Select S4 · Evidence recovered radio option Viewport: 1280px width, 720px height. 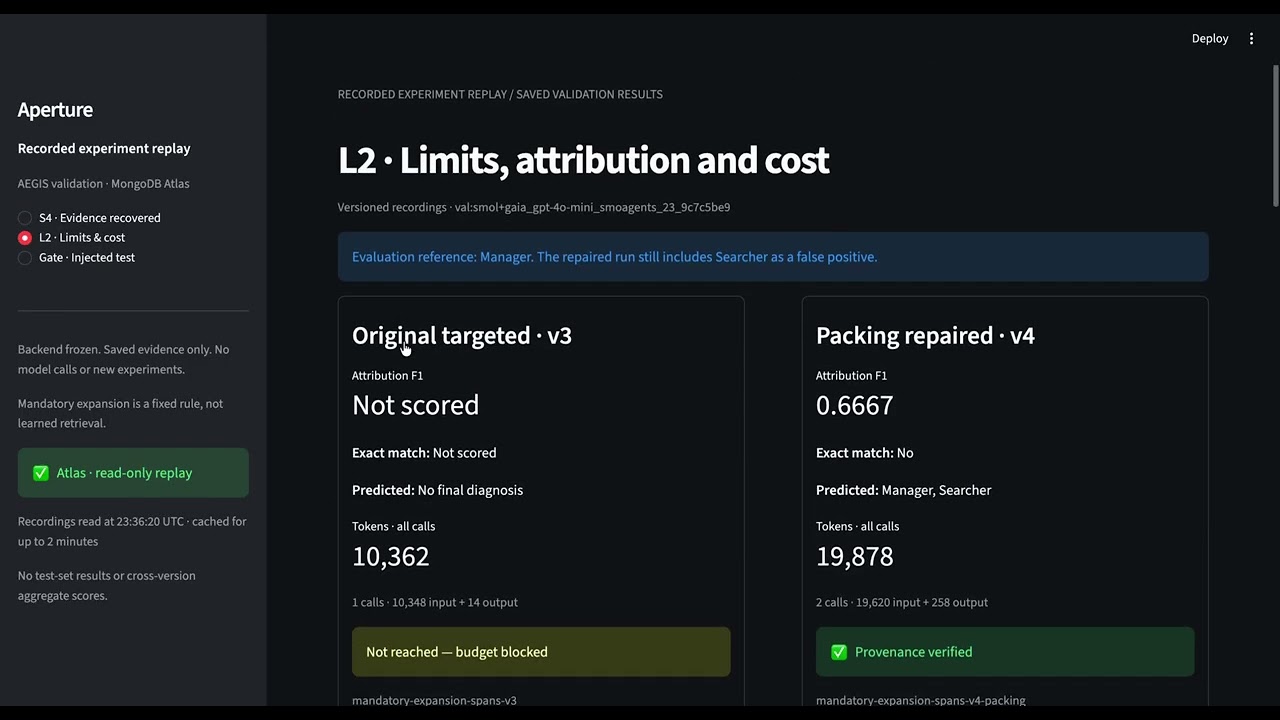(25, 218)
